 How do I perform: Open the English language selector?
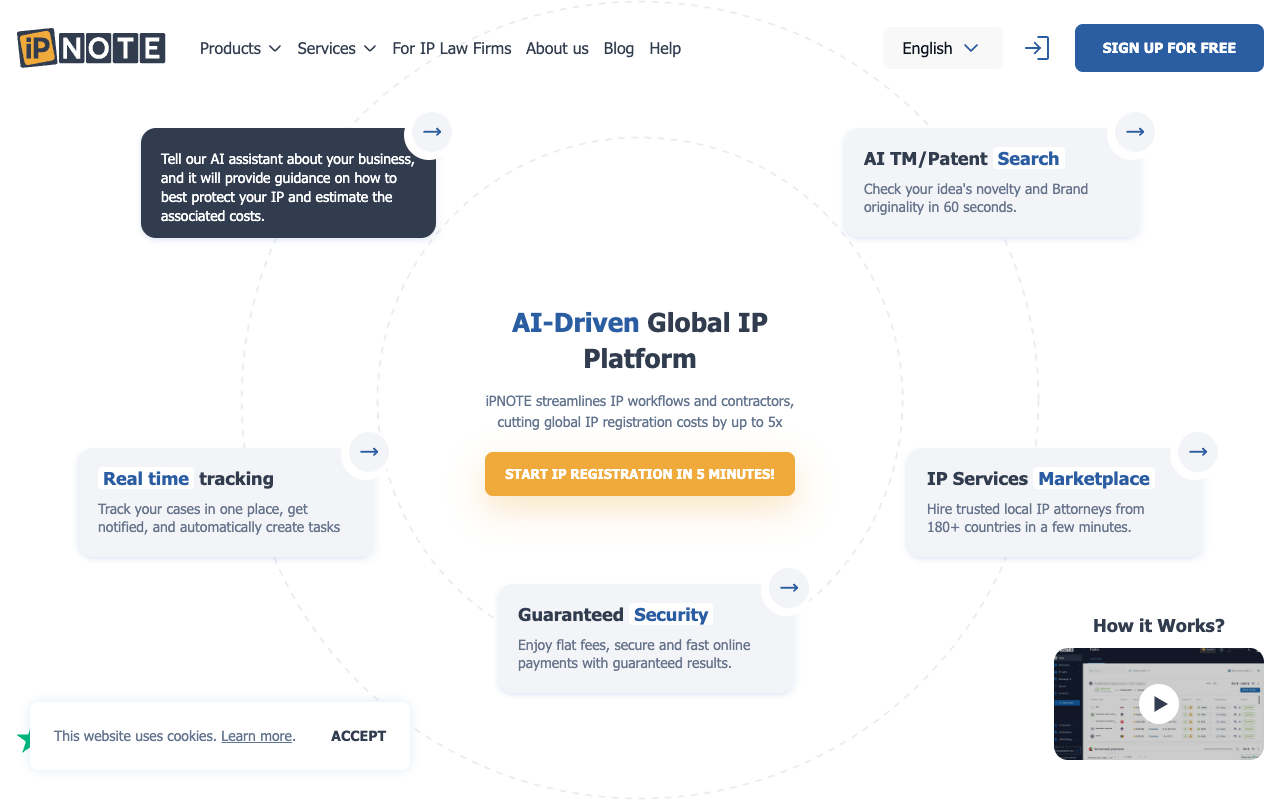tap(942, 48)
